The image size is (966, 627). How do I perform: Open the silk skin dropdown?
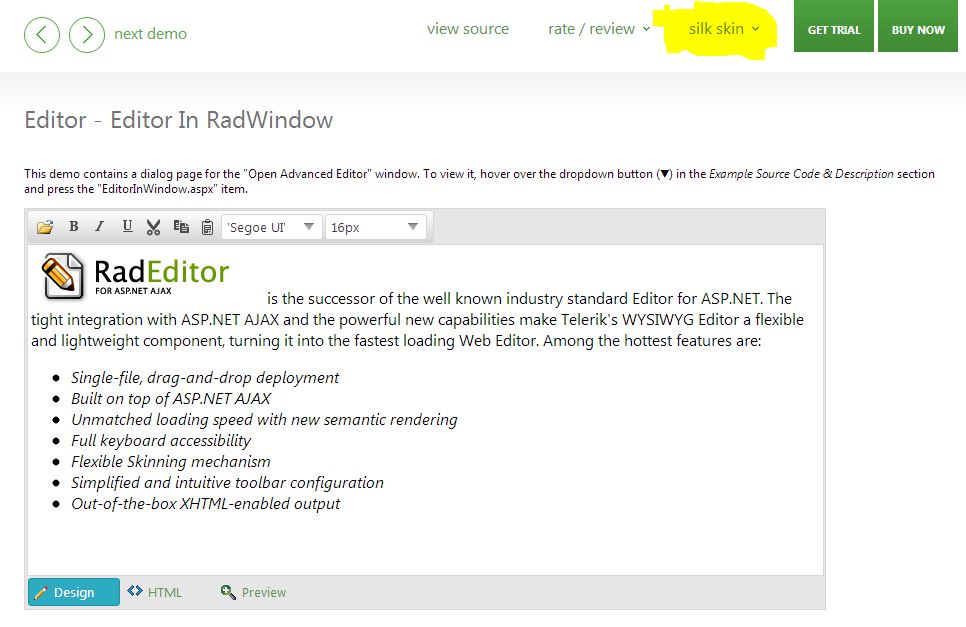[x=724, y=29]
